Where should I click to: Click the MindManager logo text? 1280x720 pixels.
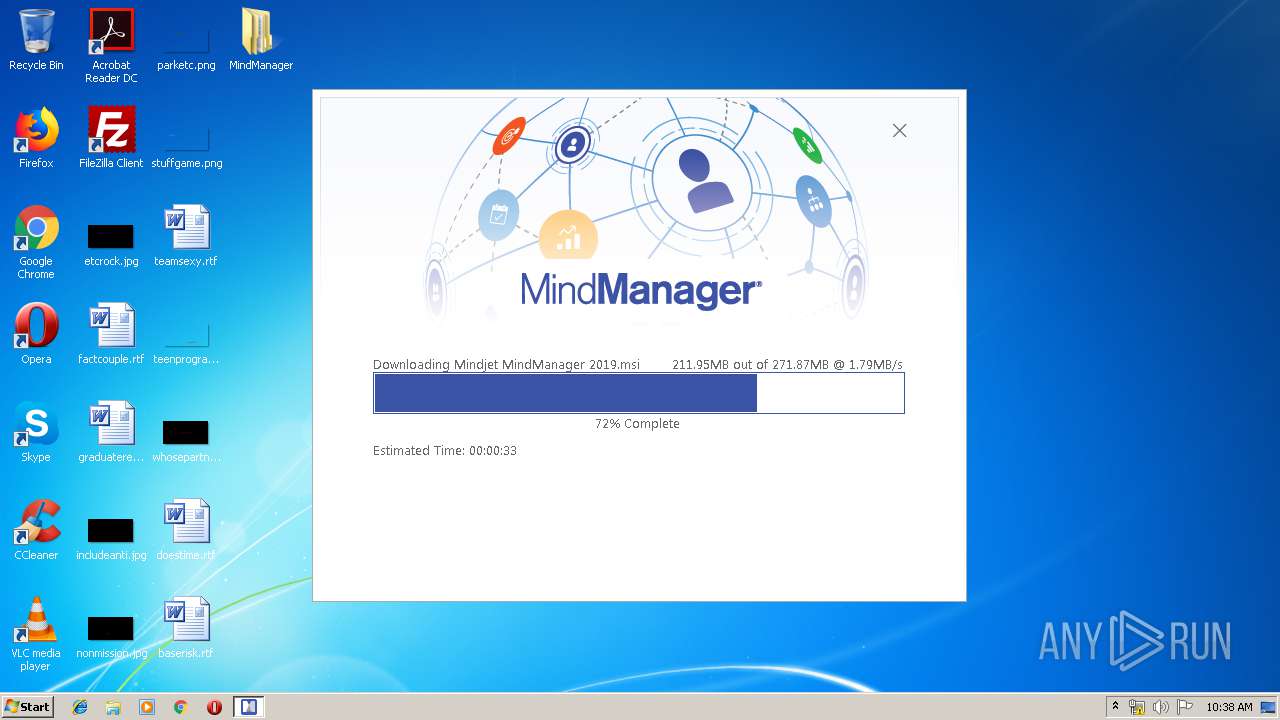pos(641,290)
